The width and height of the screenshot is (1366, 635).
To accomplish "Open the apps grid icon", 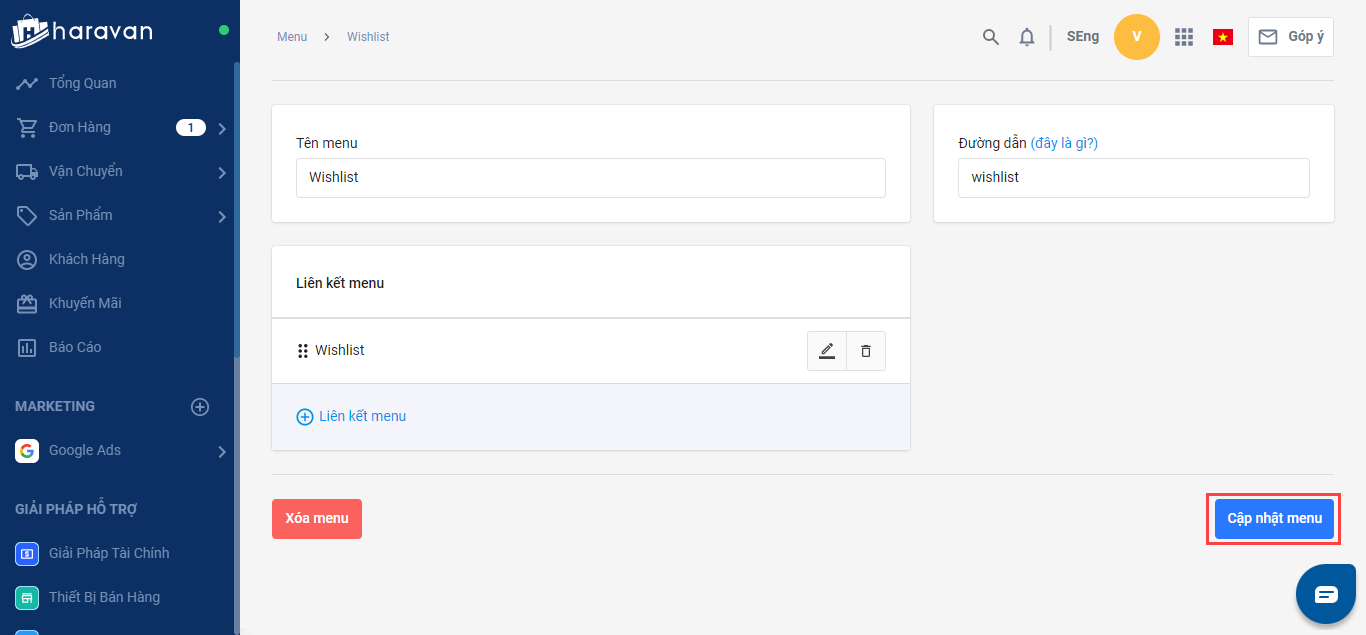I will (1184, 37).
